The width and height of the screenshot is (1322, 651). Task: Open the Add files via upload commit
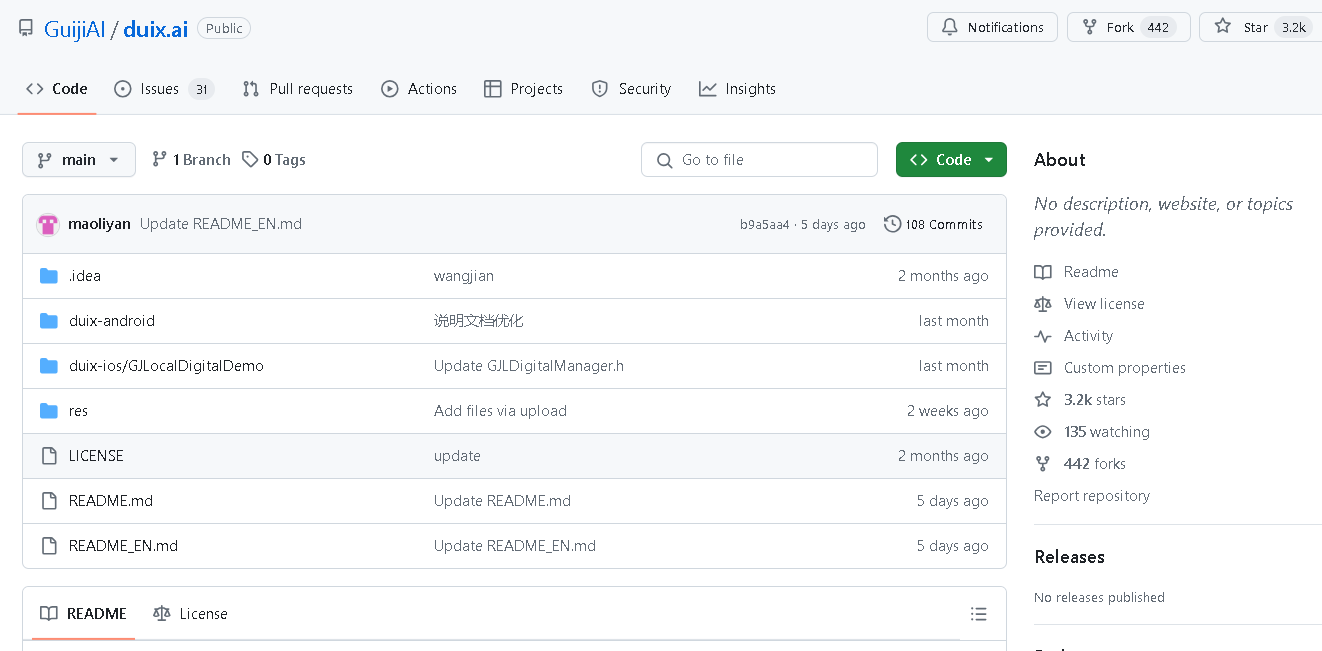coord(500,411)
